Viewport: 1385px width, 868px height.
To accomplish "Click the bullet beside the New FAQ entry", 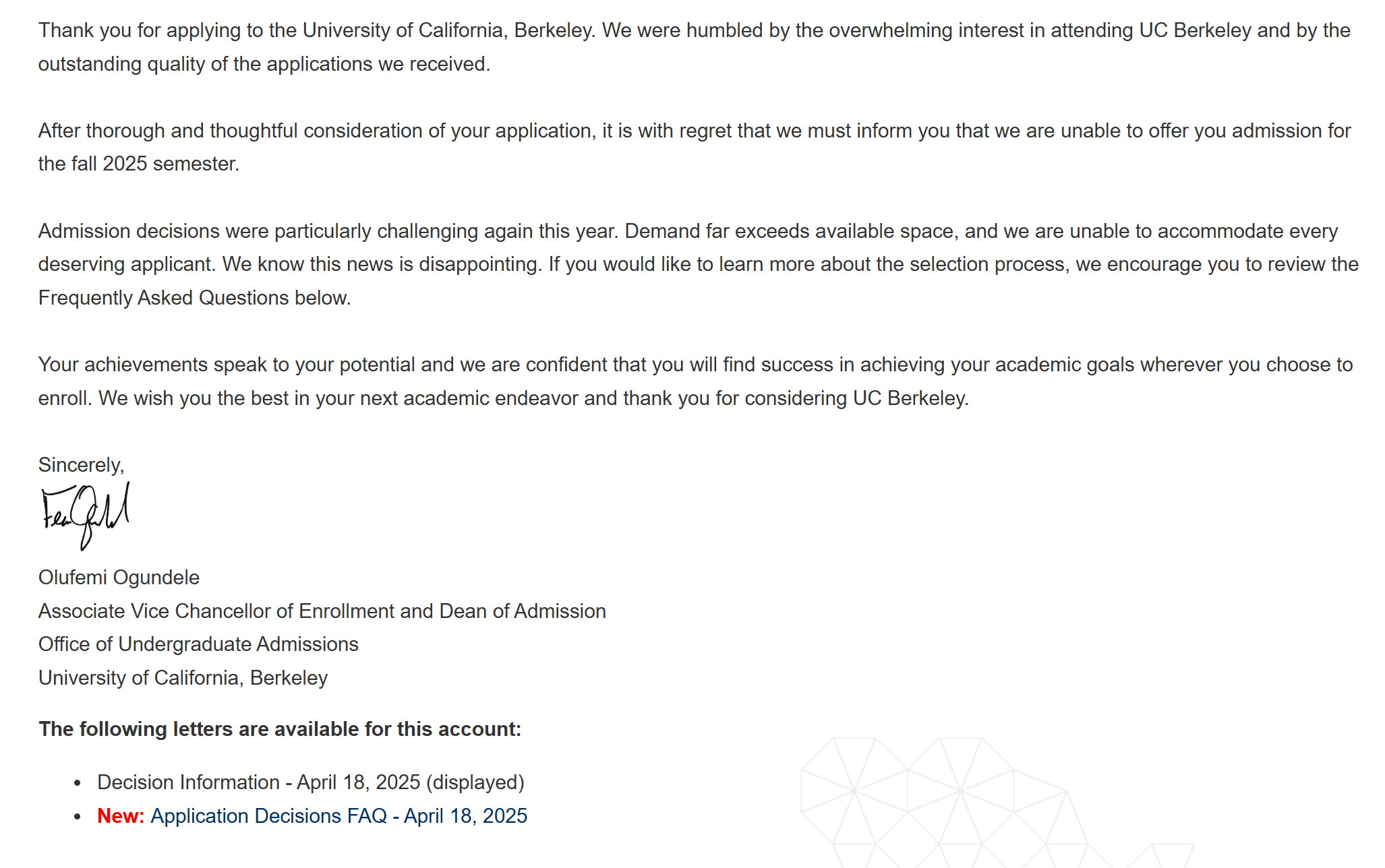I will (x=78, y=817).
